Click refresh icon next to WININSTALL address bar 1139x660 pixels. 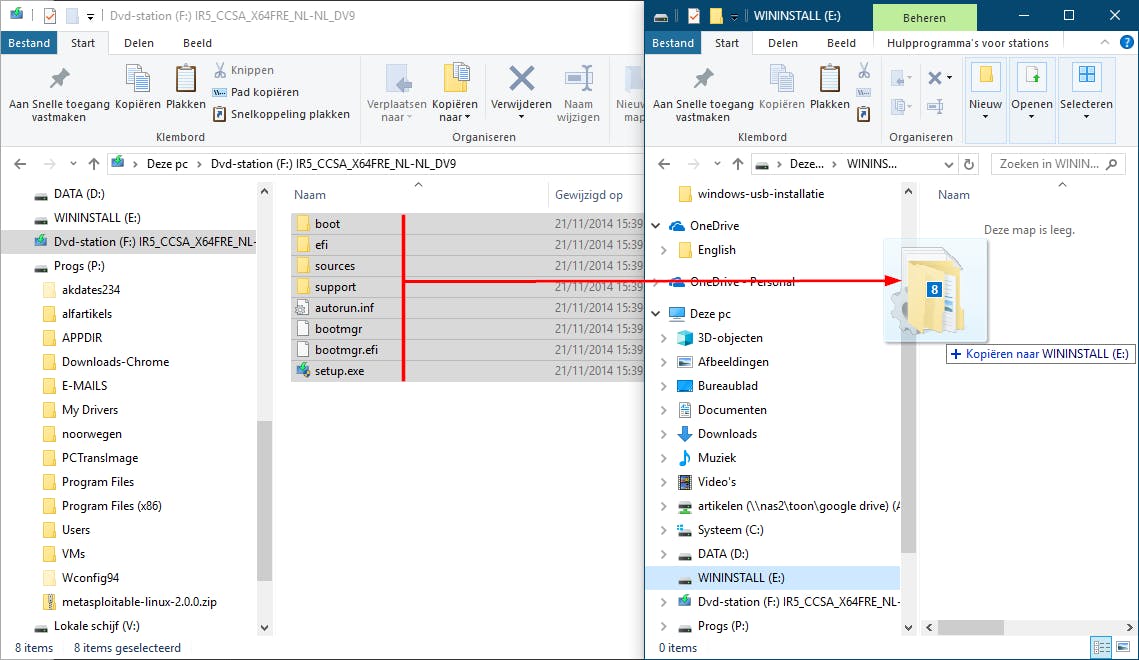coord(967,164)
